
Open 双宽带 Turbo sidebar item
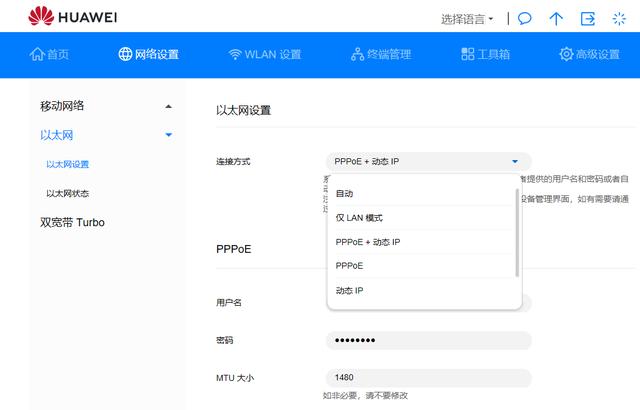tap(72, 222)
